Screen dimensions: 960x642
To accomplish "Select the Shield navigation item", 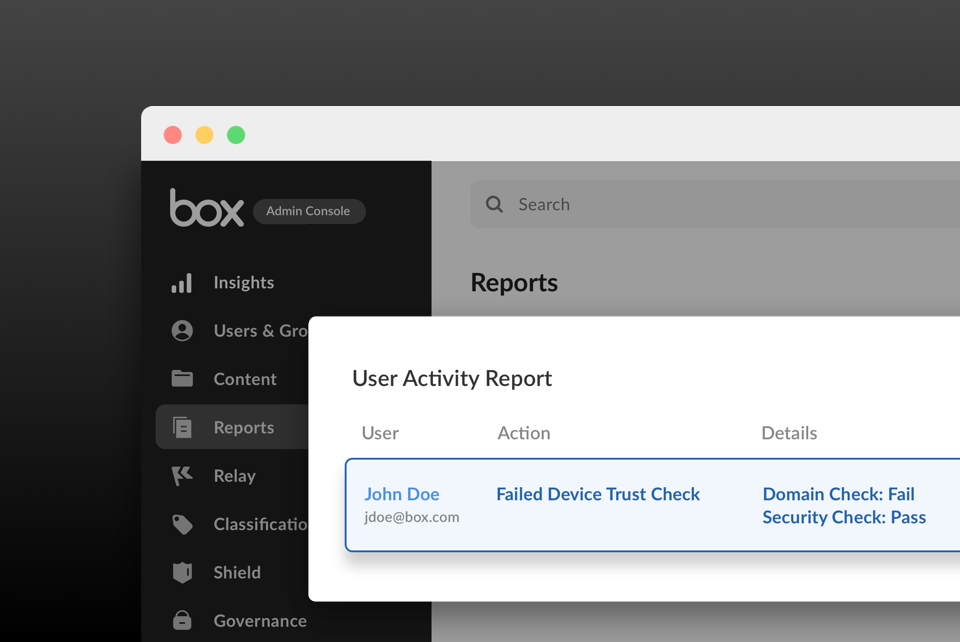I will coord(236,572).
